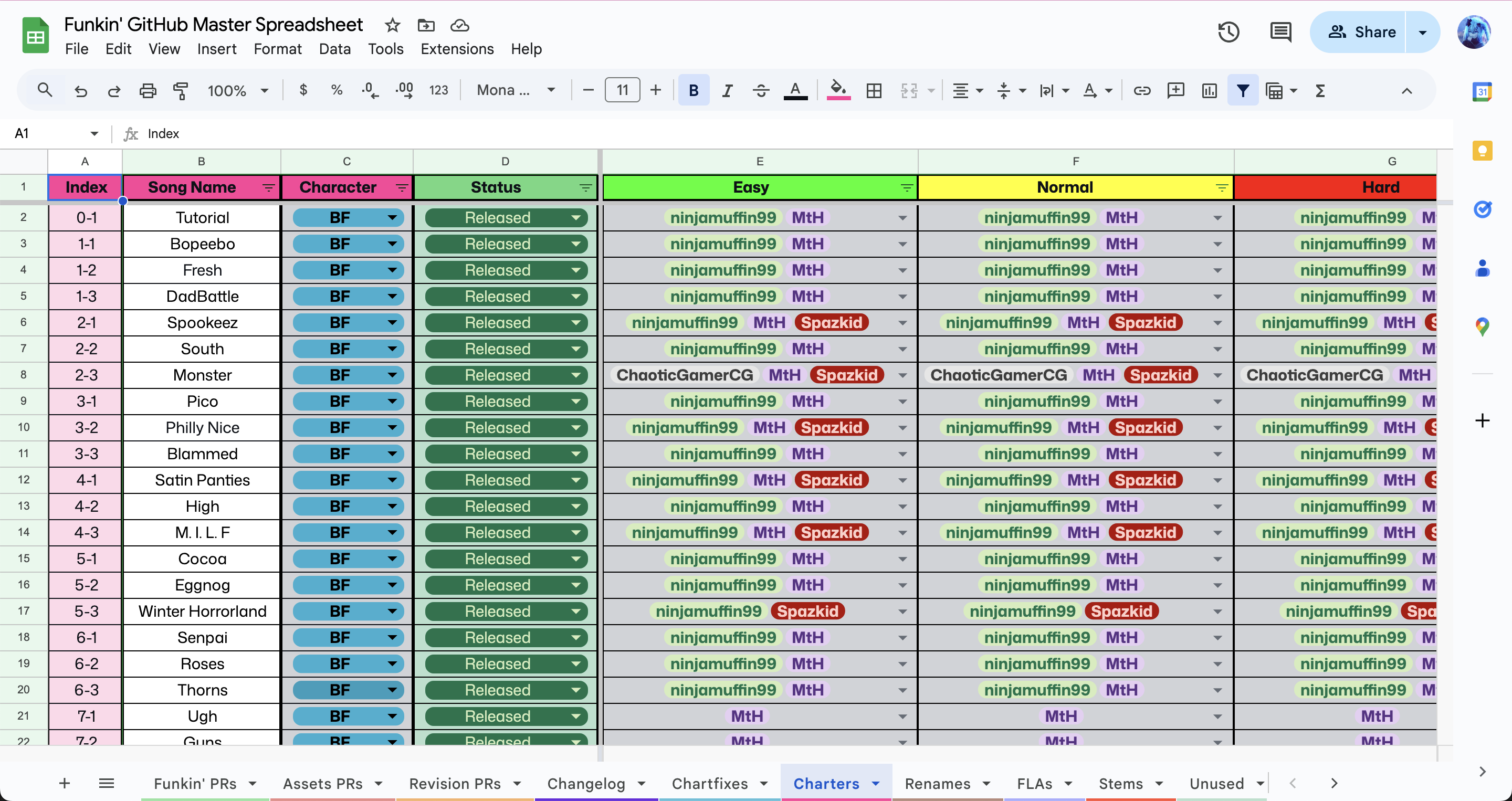The image size is (1512, 801).
Task: Add a new sheet with plus button
Action: (x=65, y=783)
